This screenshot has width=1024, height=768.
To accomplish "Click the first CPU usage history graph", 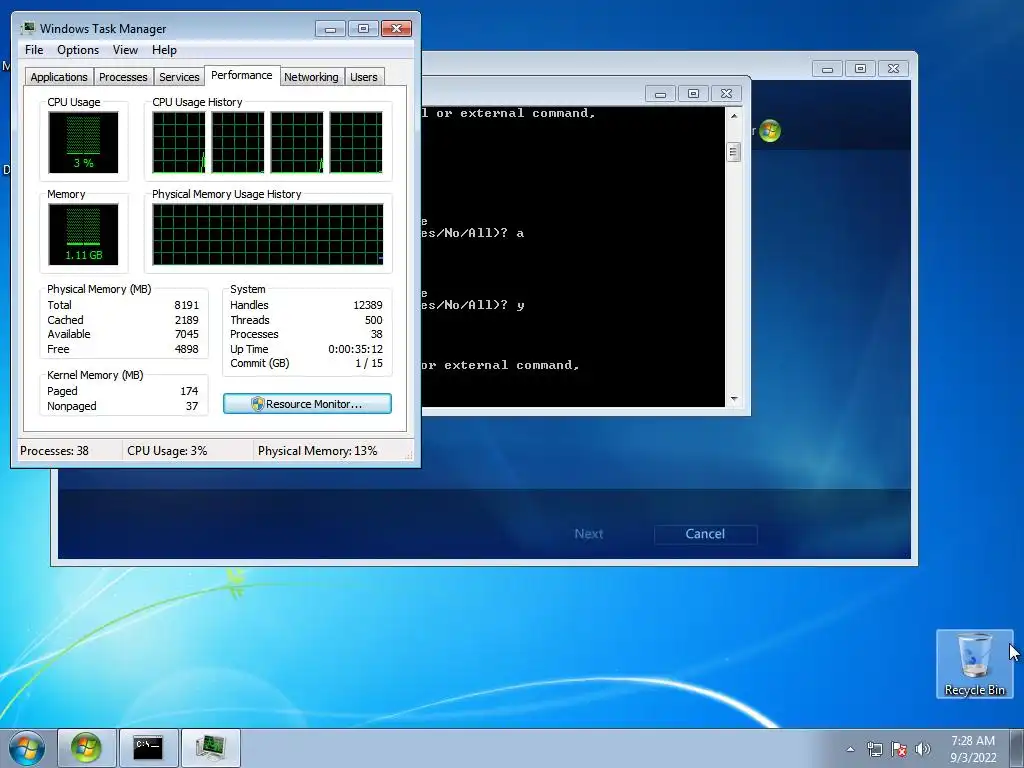I will point(179,142).
